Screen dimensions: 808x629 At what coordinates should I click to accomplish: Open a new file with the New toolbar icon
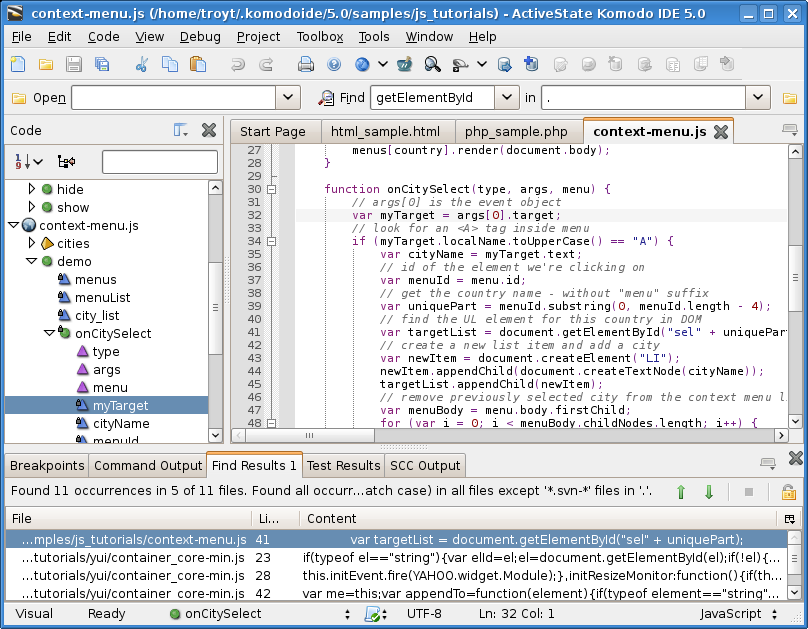(17, 63)
